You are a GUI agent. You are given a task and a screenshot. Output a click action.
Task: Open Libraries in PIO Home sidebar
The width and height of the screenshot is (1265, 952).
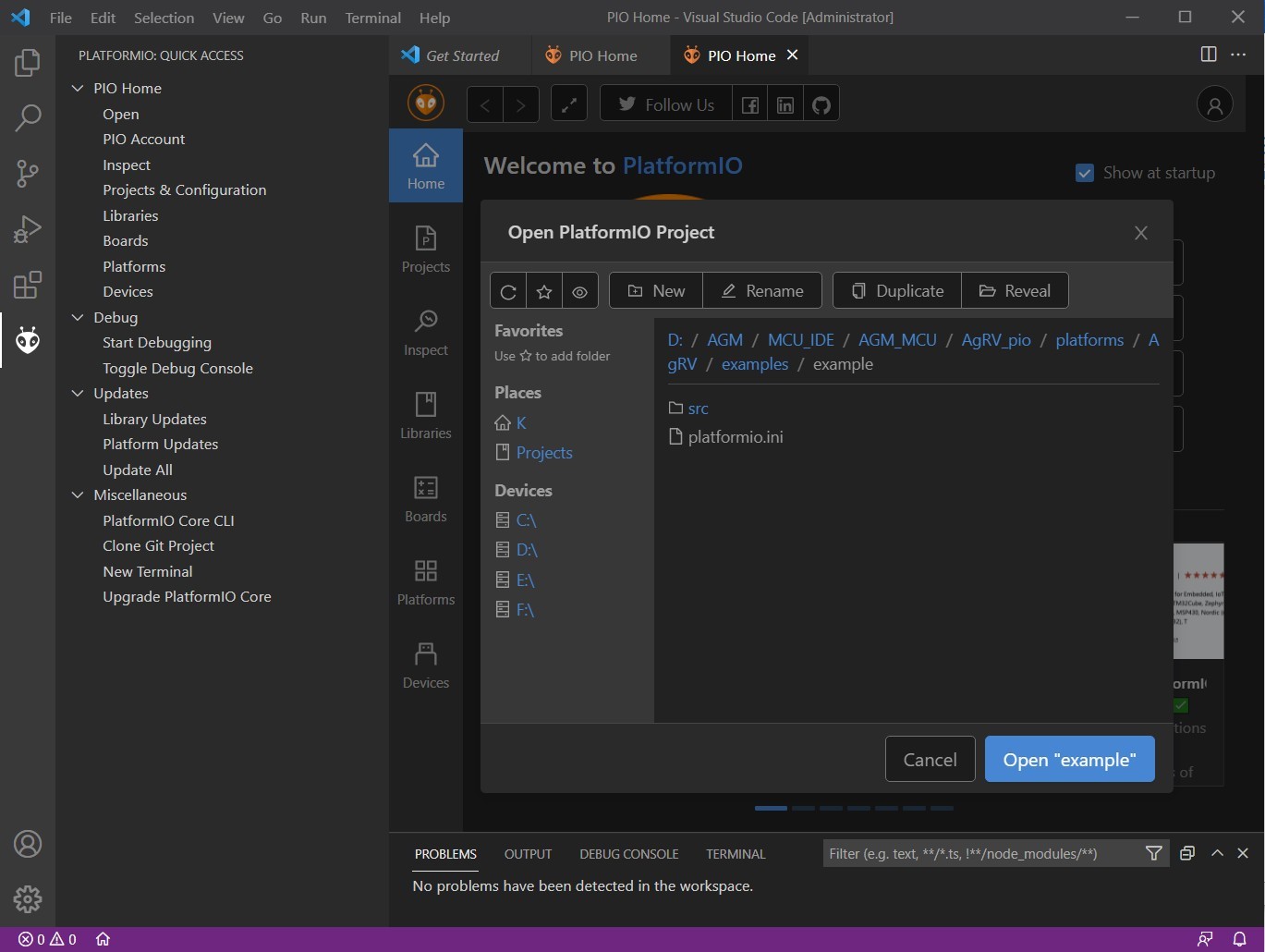[x=426, y=415]
